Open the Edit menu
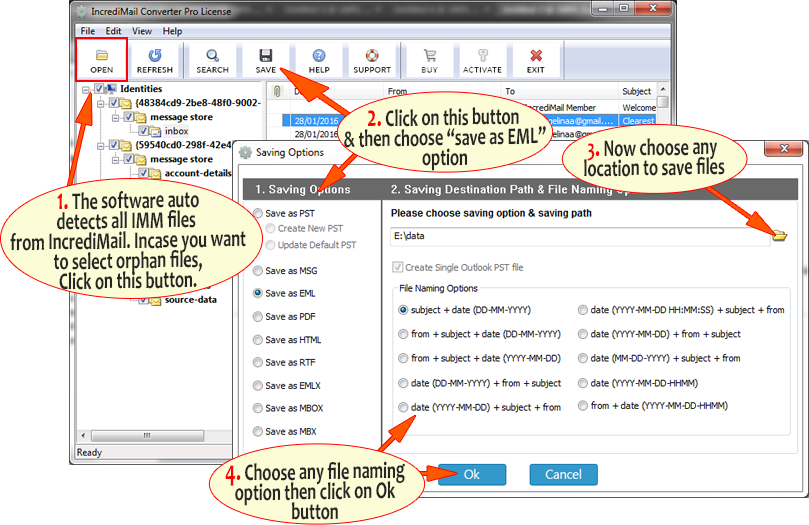The width and height of the screenshot is (809, 525). pyautogui.click(x=114, y=31)
